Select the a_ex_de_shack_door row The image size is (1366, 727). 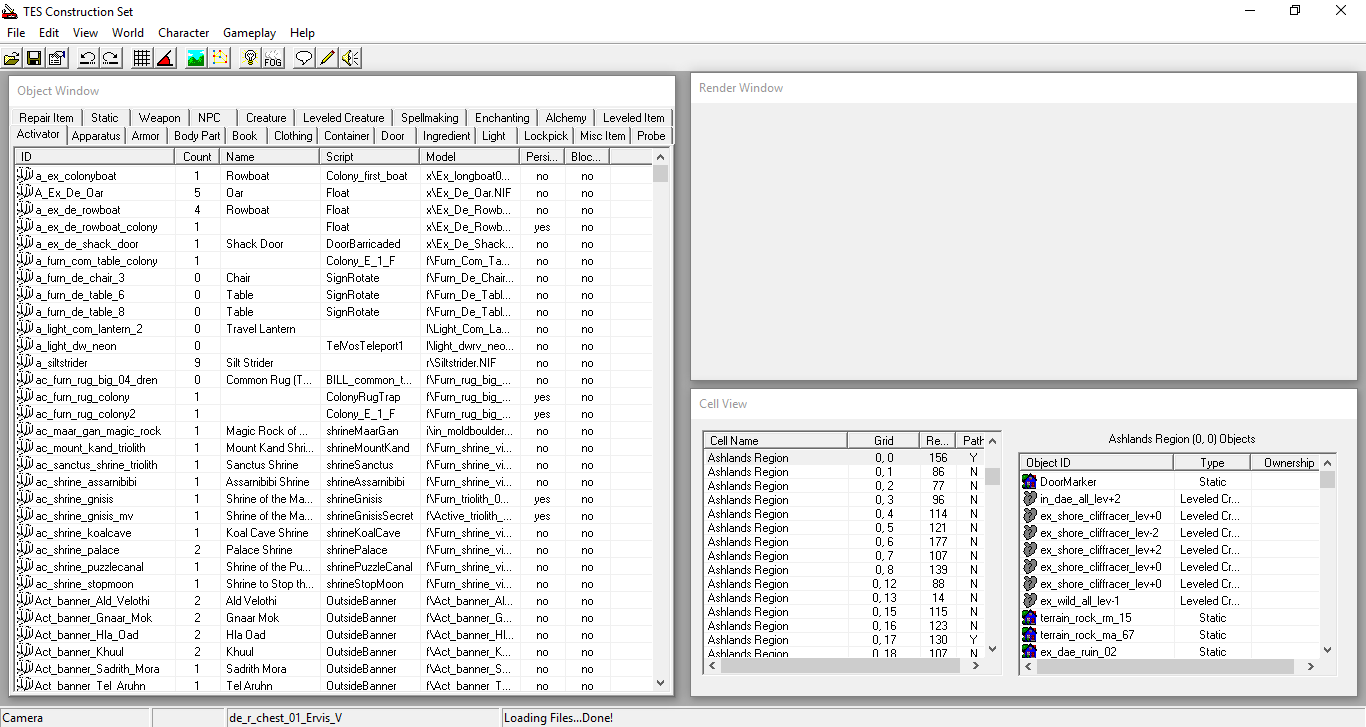[334, 244]
